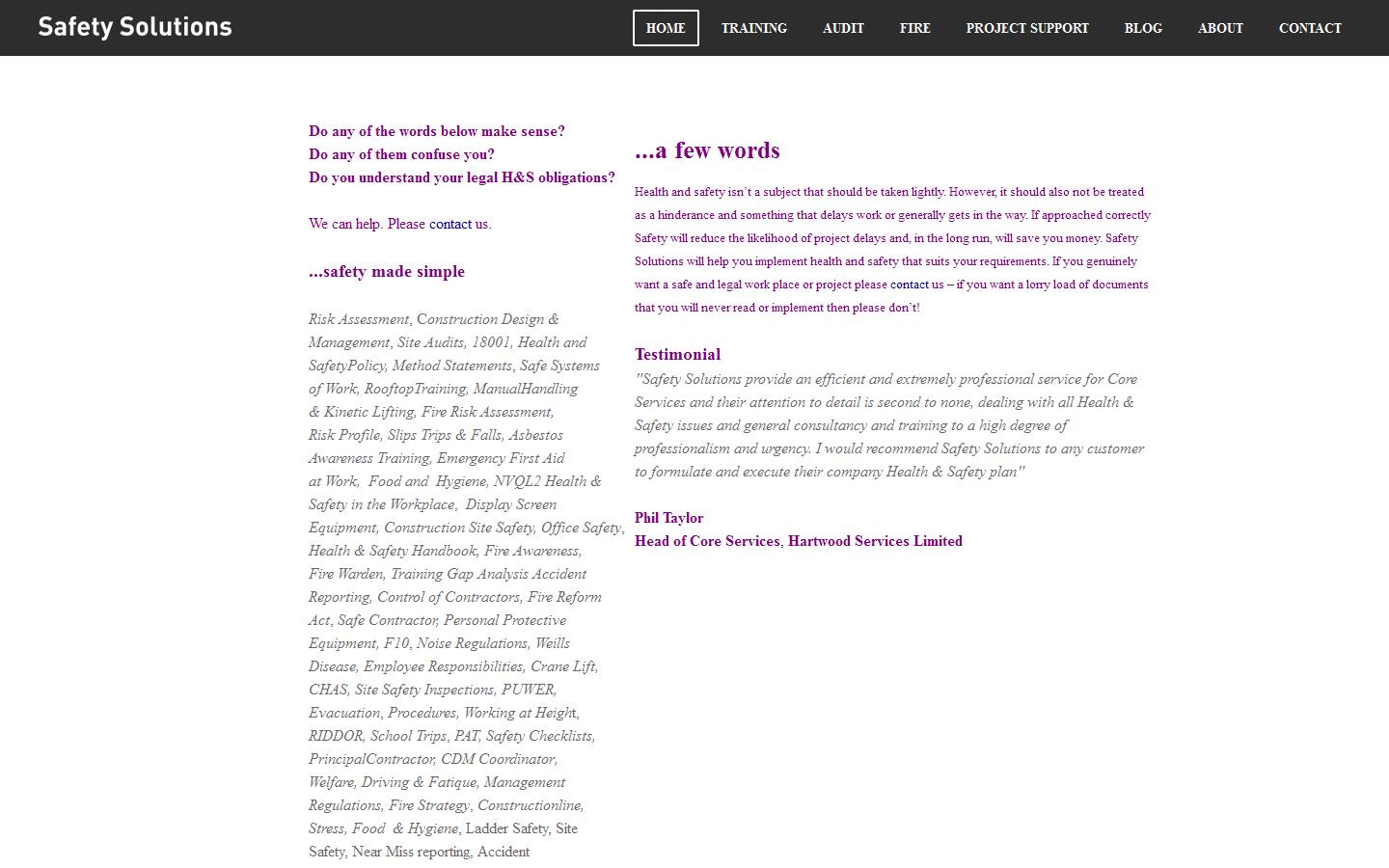Navigate to the TRAINING page
Image resolution: width=1389 pixels, height=868 pixels.
[x=754, y=28]
